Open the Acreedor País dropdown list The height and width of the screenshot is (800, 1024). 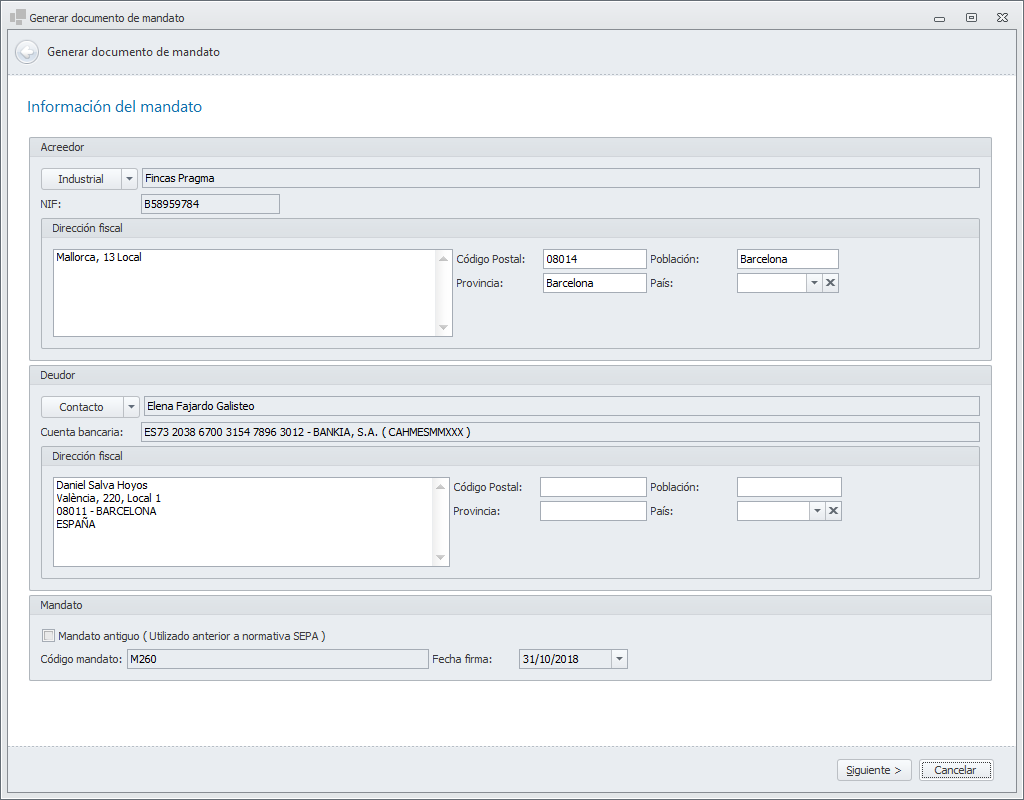(x=814, y=283)
